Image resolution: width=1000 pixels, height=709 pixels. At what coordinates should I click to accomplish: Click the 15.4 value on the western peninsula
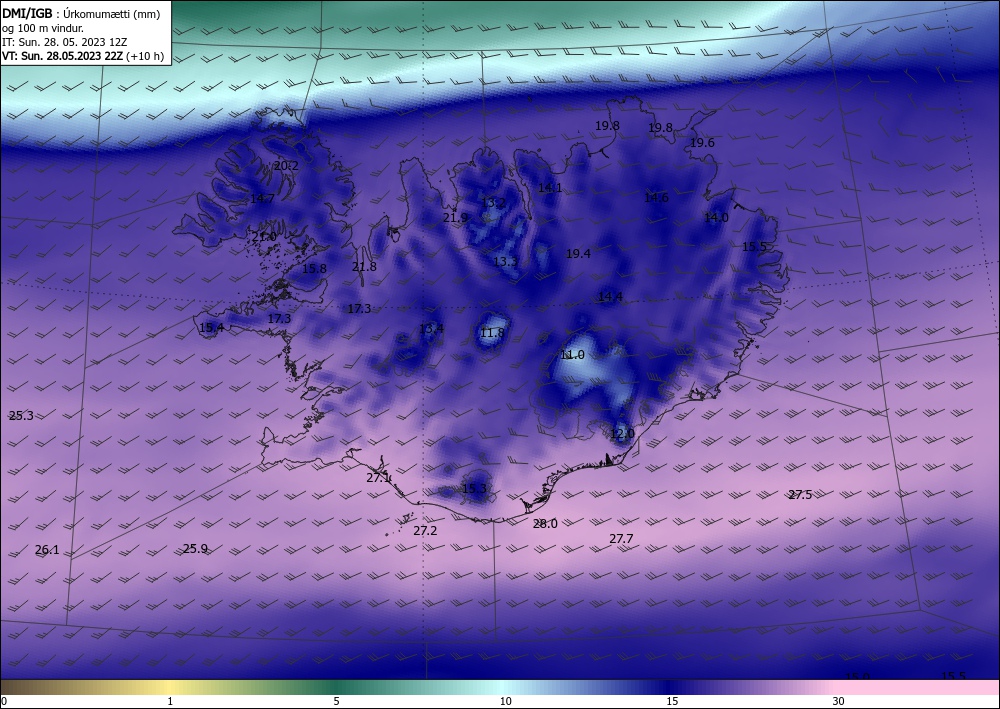(x=211, y=328)
